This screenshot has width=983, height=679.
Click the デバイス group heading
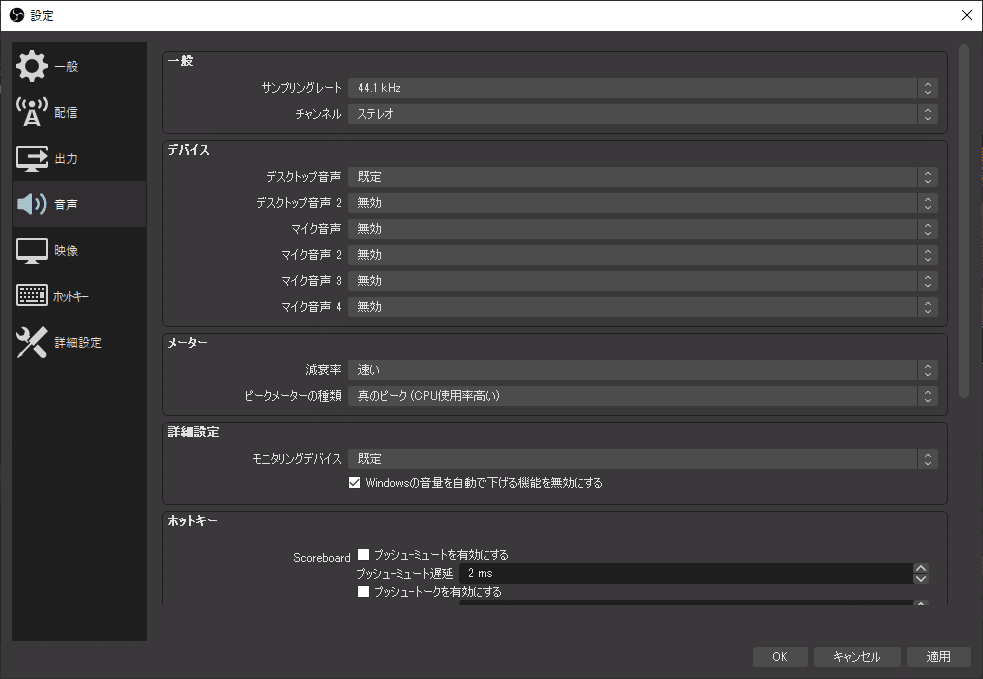(x=189, y=150)
